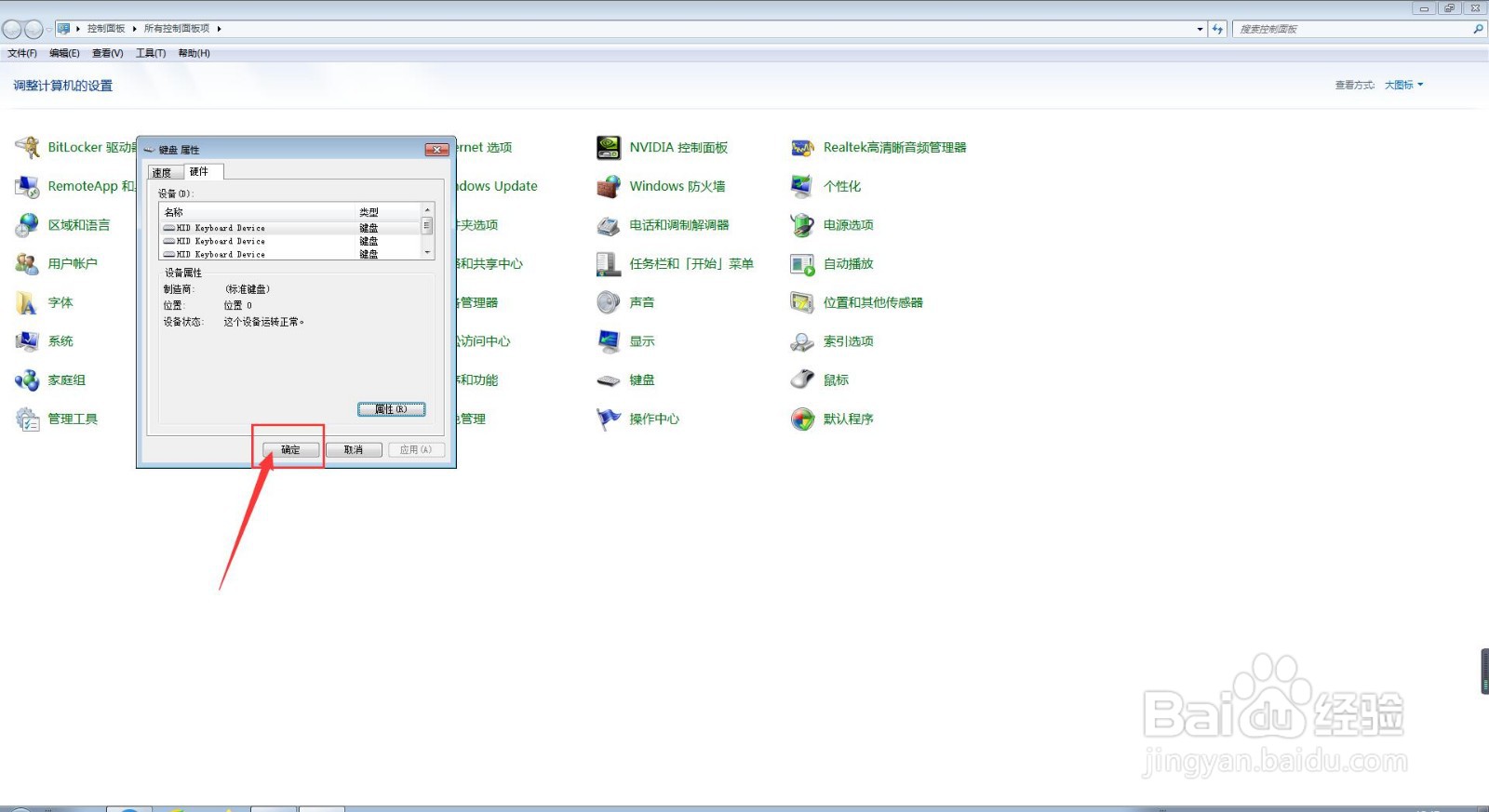Open the Windows Firewall (防火墙) icon
Screen dimensions: 1489x812
[609, 186]
